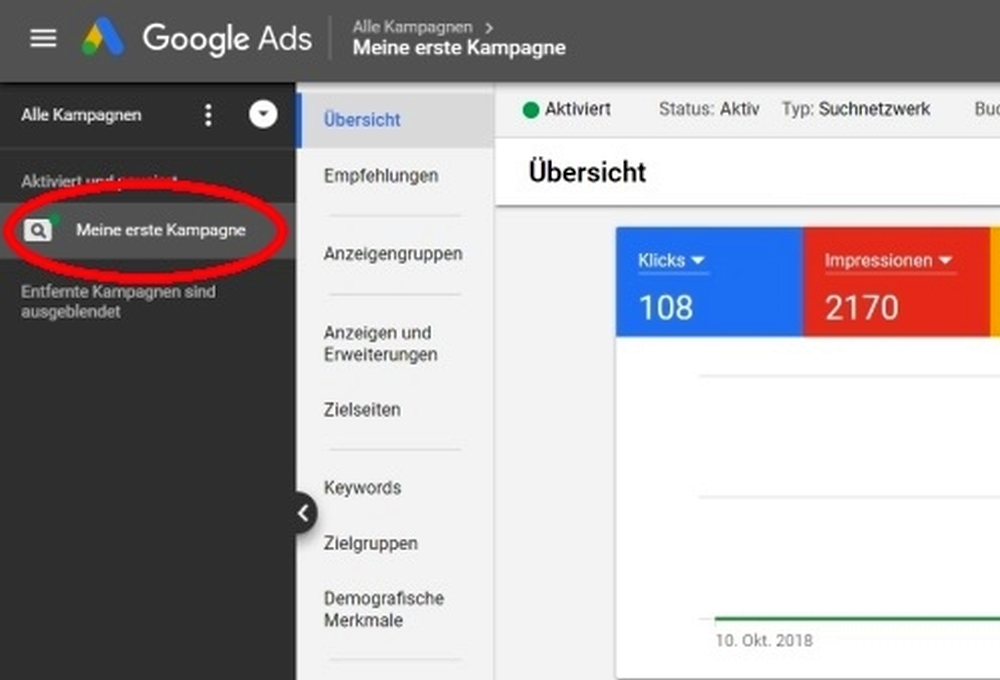Open Anzeigen und Erweiterungen
The height and width of the screenshot is (680, 1000).
click(380, 343)
